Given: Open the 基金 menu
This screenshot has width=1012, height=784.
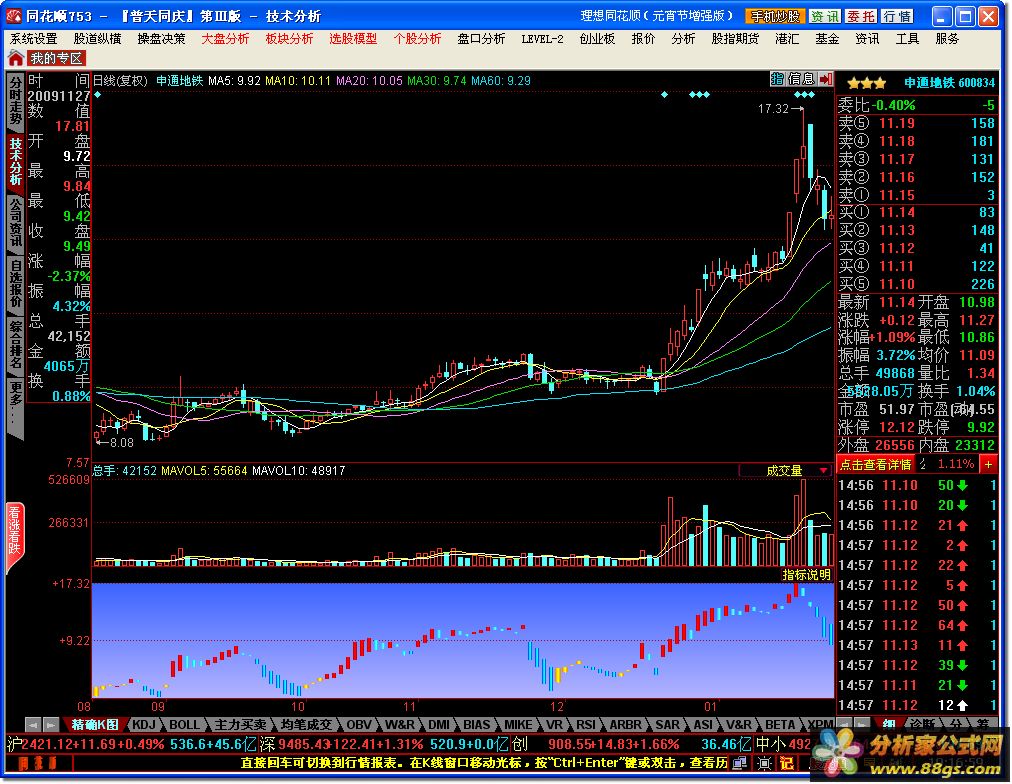Looking at the screenshot, I should pos(827,39).
